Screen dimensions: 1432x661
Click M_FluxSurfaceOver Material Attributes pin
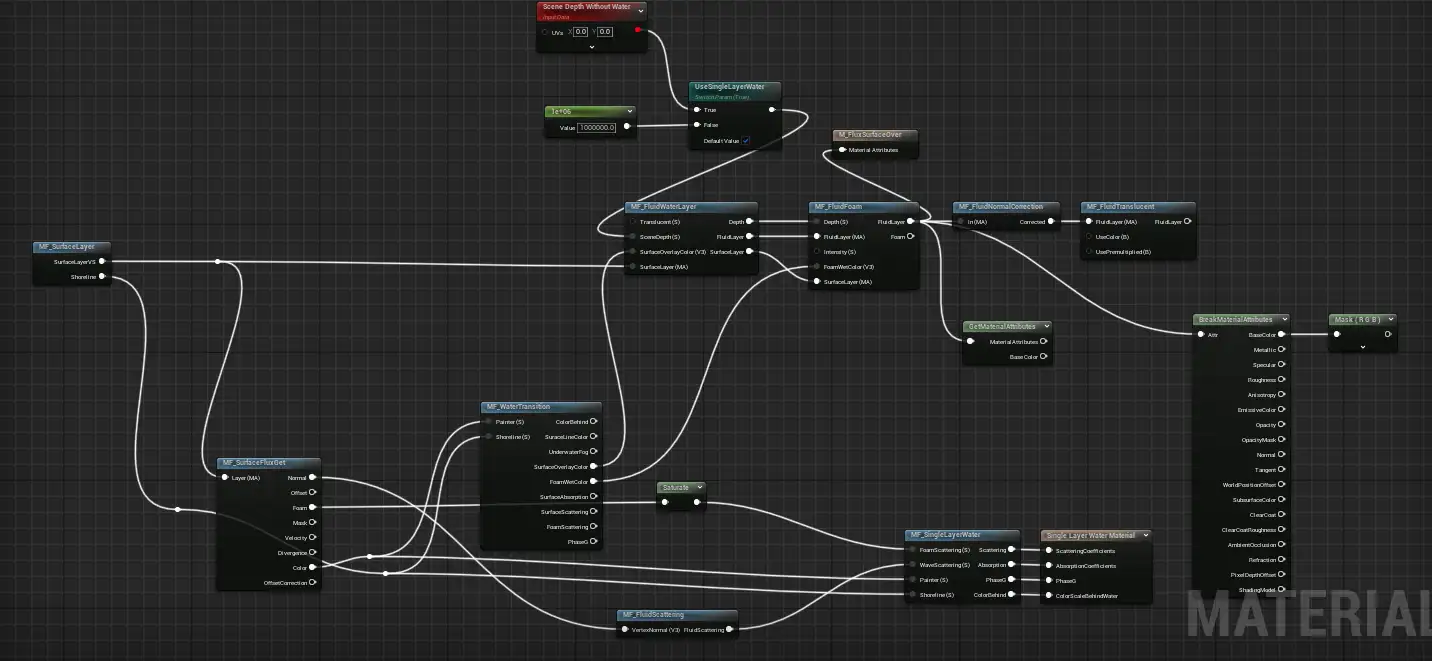(842, 150)
